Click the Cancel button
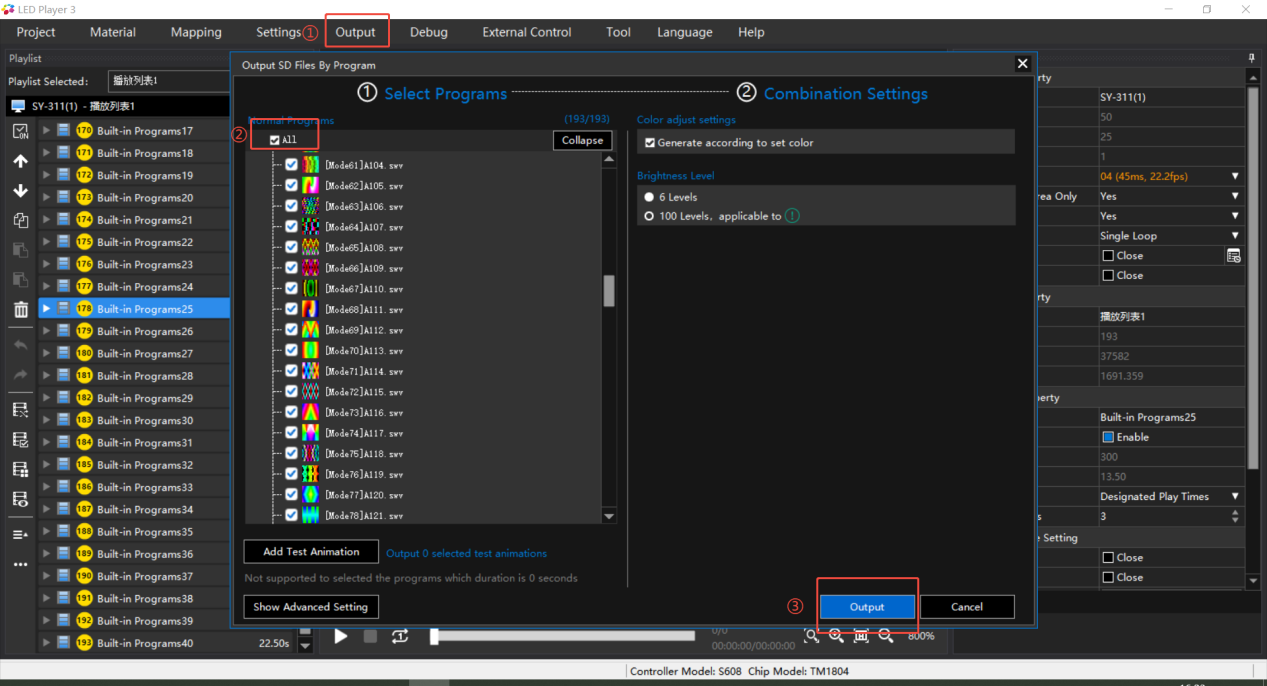Image resolution: width=1267 pixels, height=686 pixels. point(967,607)
